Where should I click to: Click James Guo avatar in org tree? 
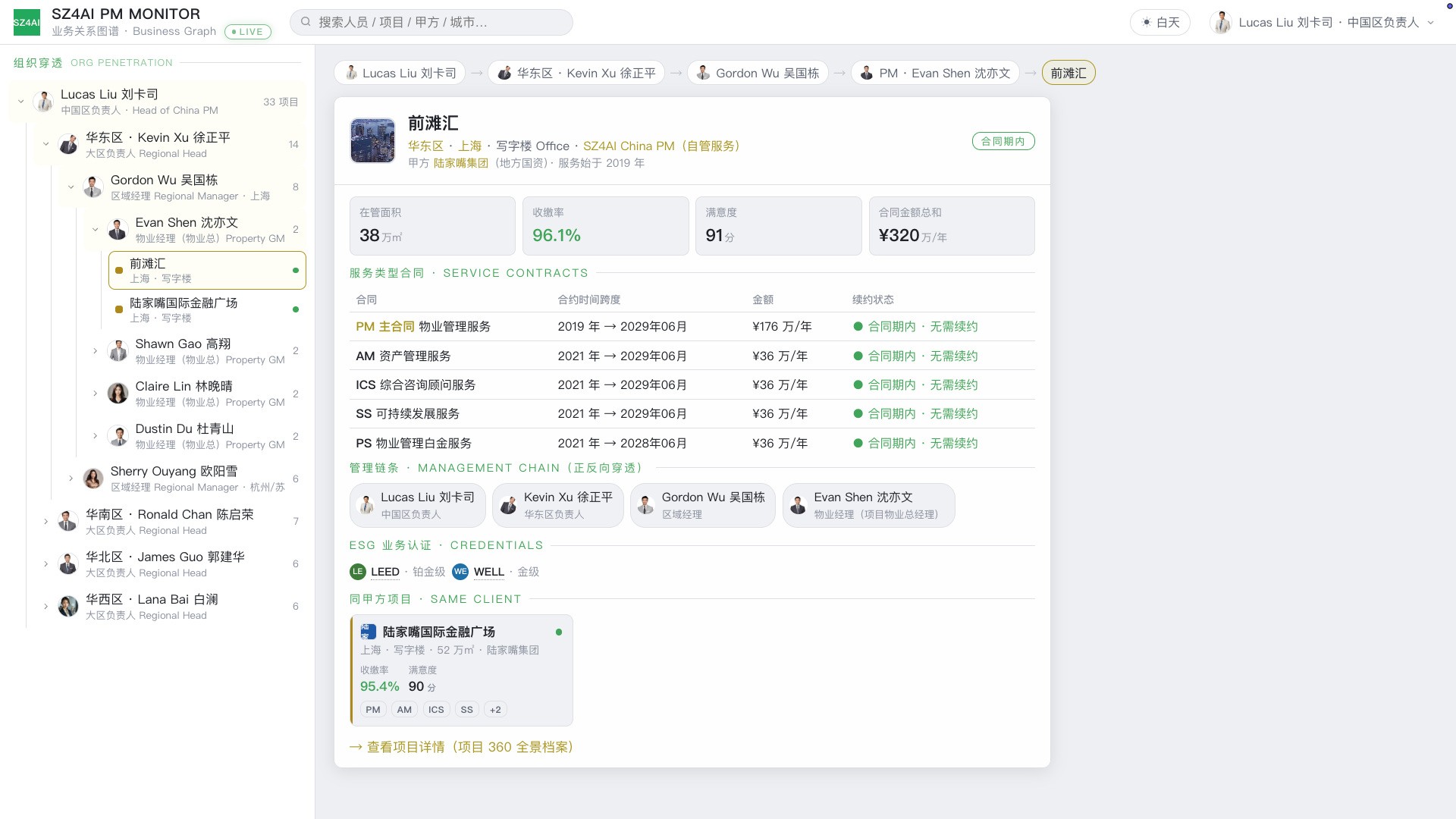68,563
